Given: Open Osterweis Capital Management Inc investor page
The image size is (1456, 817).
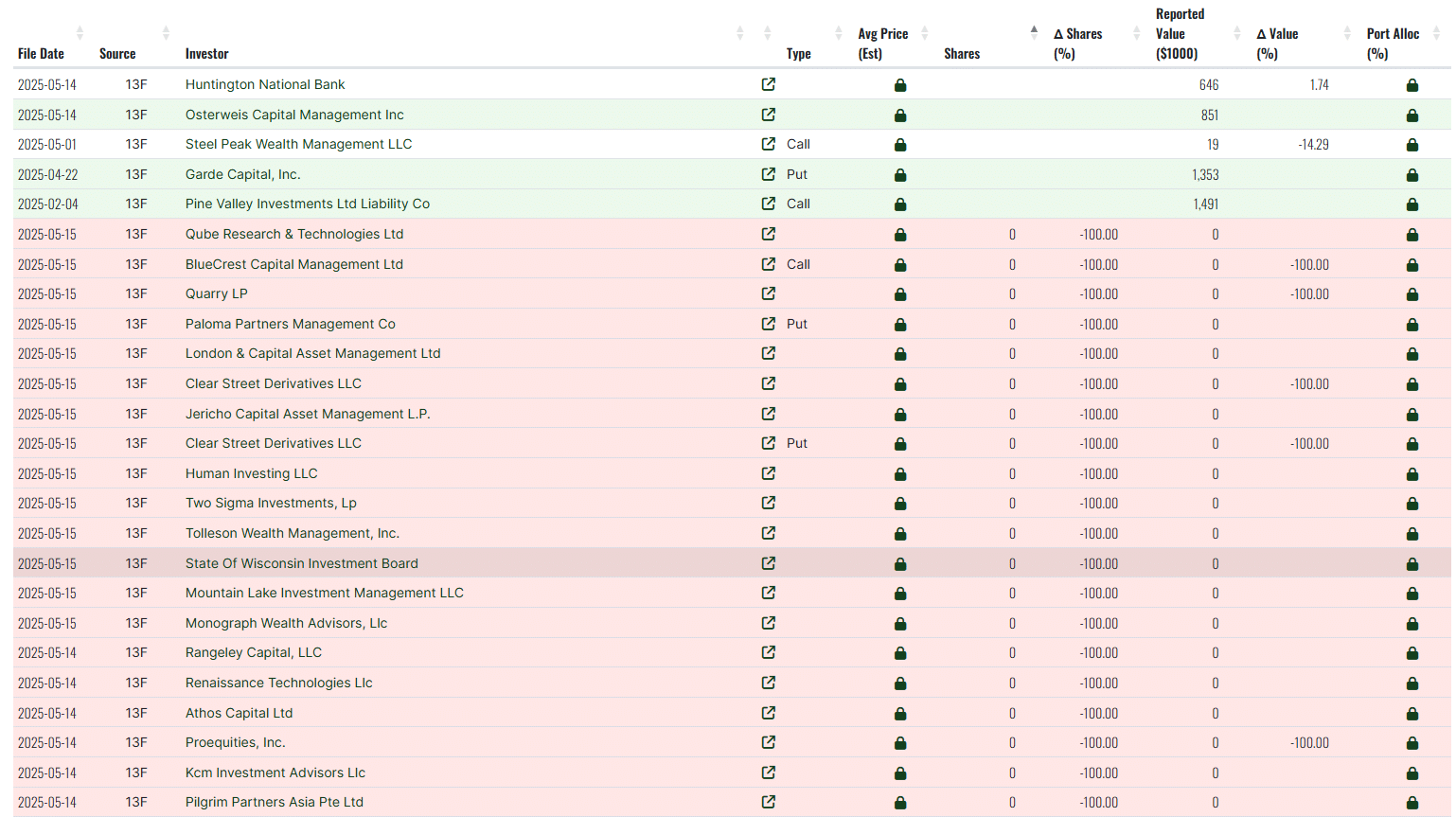Looking at the screenshot, I should pos(294,115).
